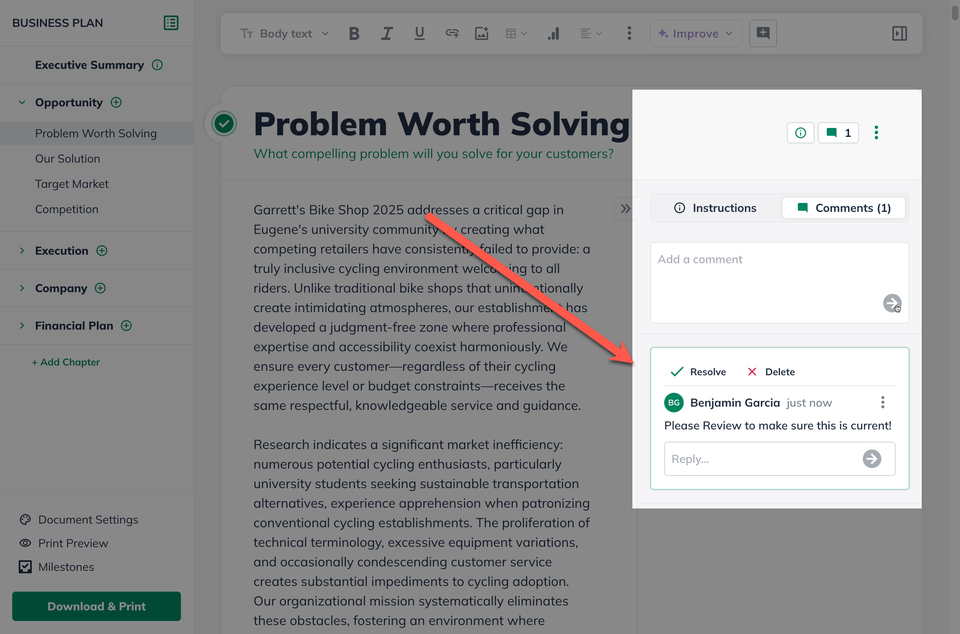This screenshot has height=634, width=960.
Task: Switch to the Comments (1) tab
Action: point(844,208)
